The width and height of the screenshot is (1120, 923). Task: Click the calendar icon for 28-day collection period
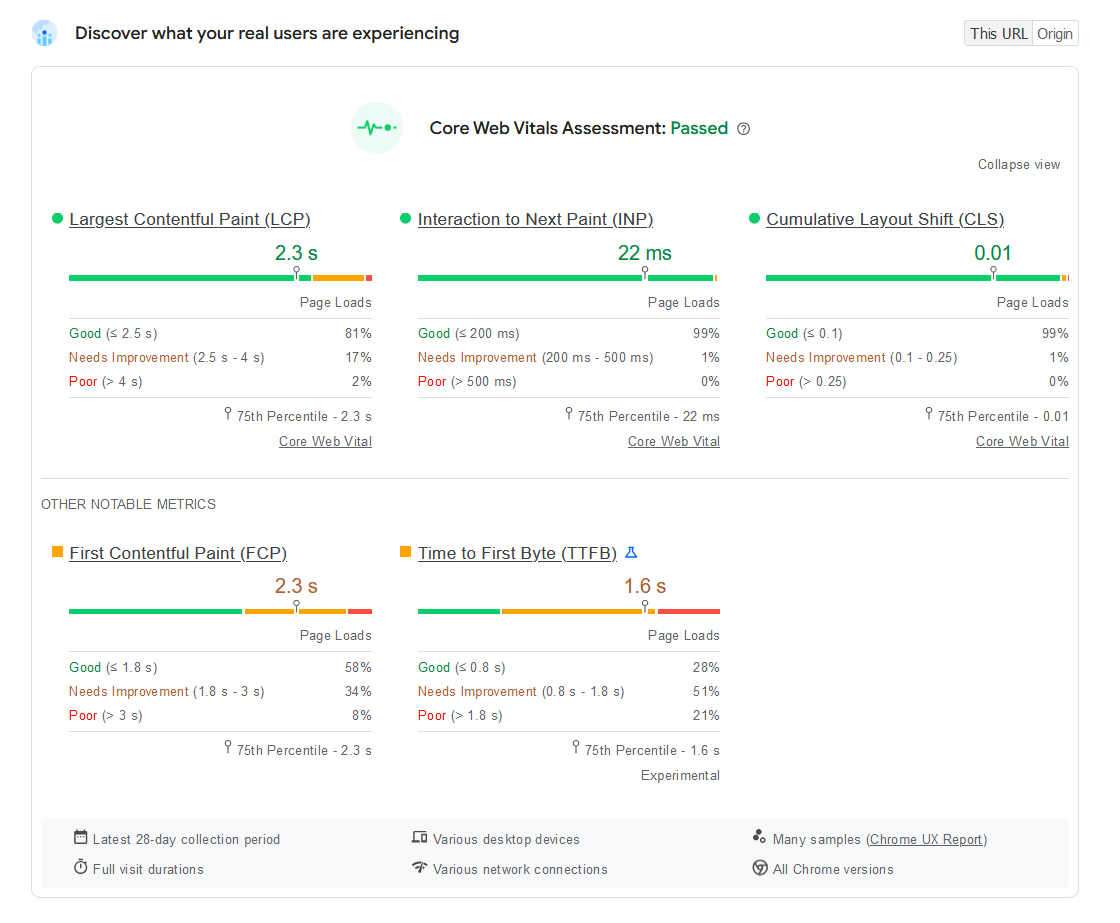[x=81, y=838]
